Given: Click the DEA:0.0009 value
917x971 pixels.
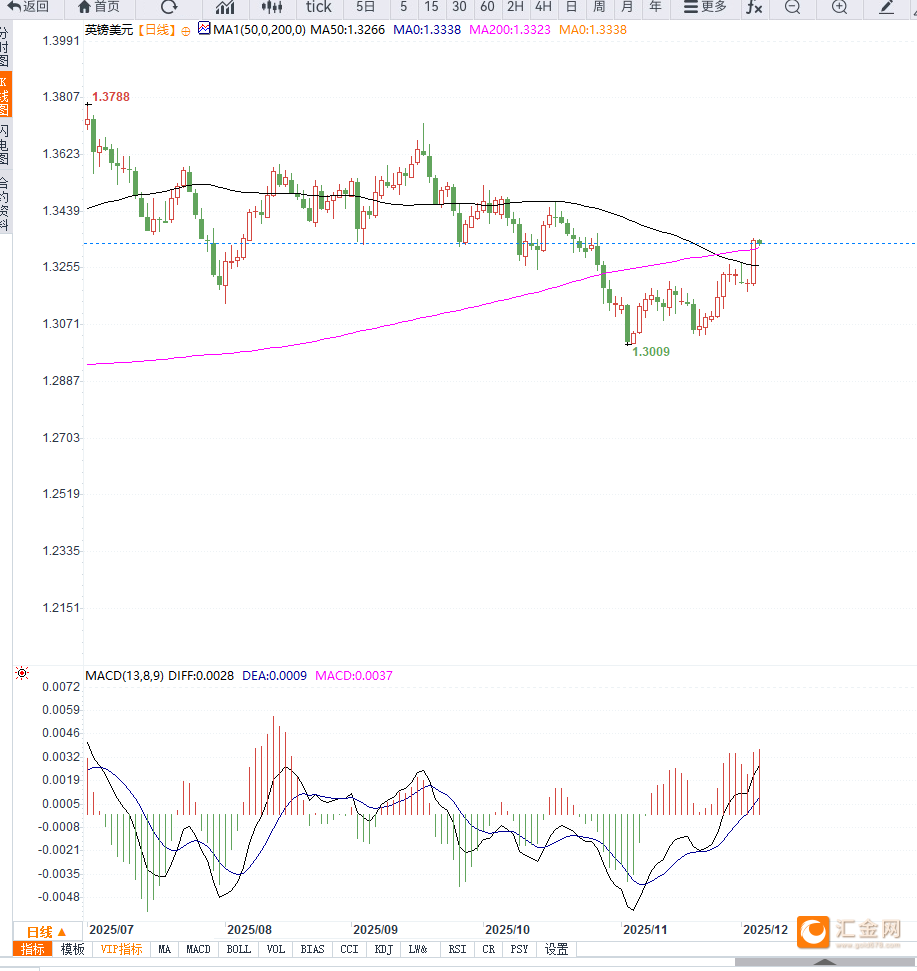Looking at the screenshot, I should pyautogui.click(x=274, y=676).
